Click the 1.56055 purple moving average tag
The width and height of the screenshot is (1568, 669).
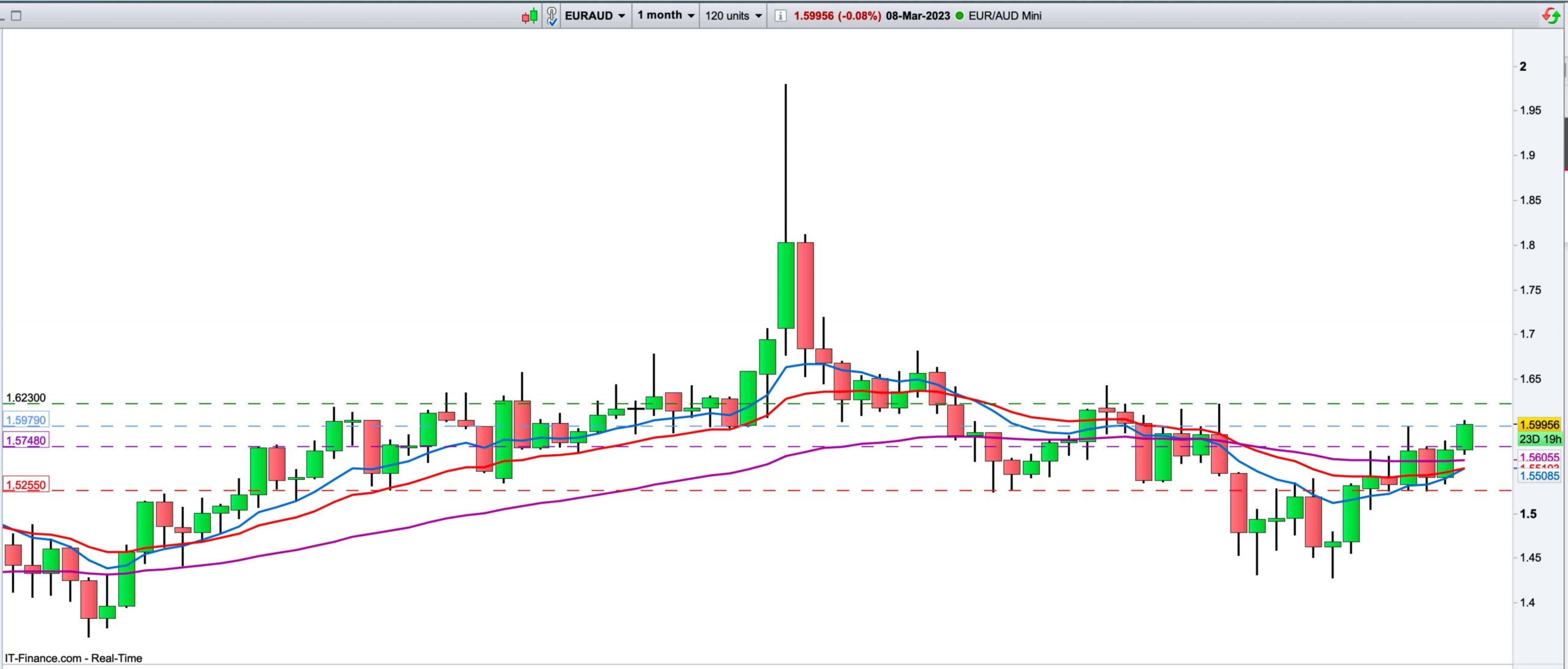point(1539,457)
